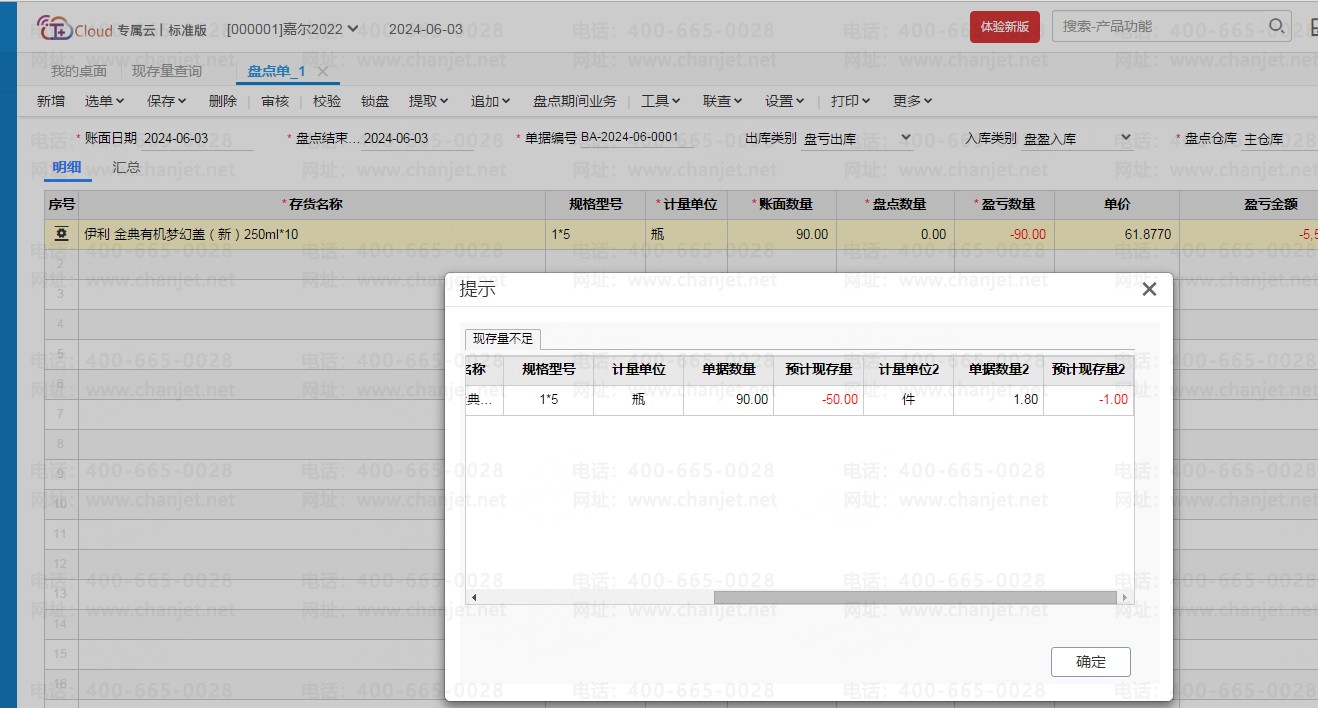The image size is (1318, 708).
Task: Click dialog cell showing 1.80
Action: [998, 399]
